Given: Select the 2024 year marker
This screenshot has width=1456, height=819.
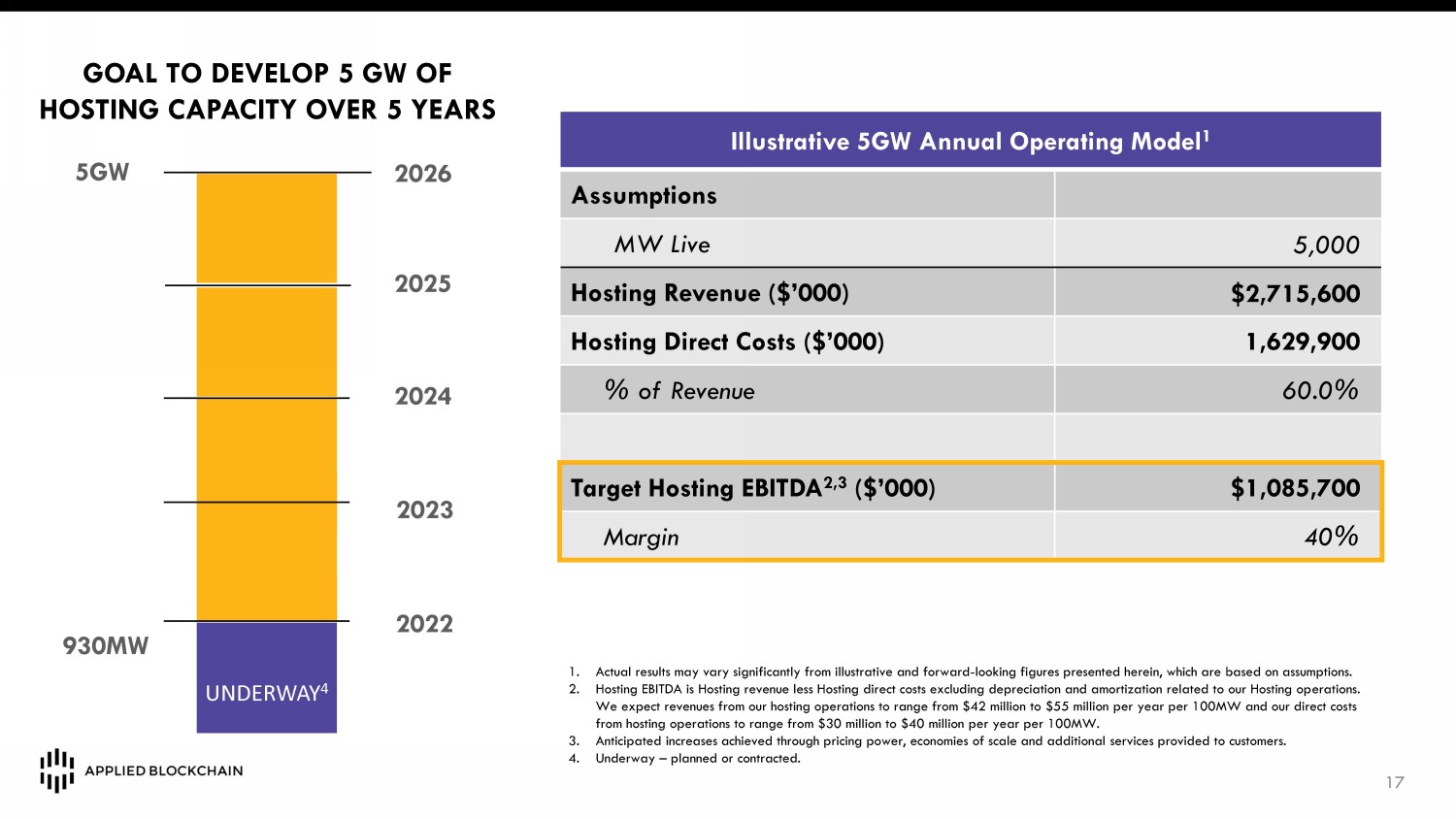Looking at the screenshot, I should (x=422, y=397).
